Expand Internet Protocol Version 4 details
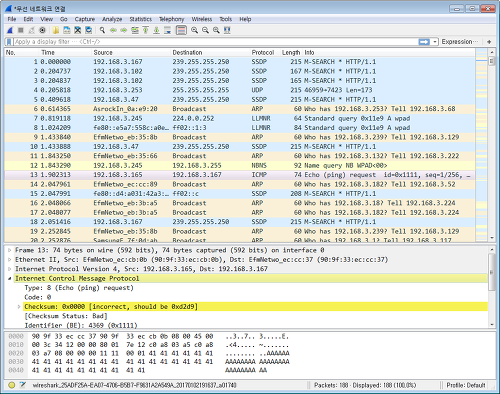The width and height of the screenshot is (500, 394). [x=10, y=269]
